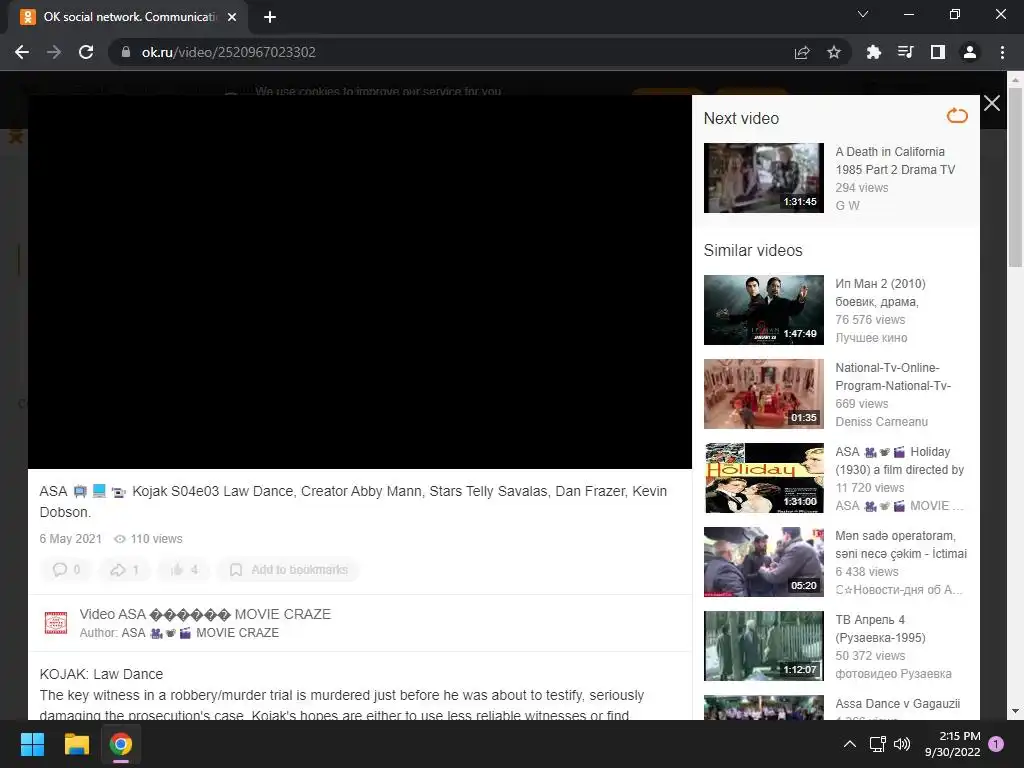Close the video overlay with the X

[991, 103]
